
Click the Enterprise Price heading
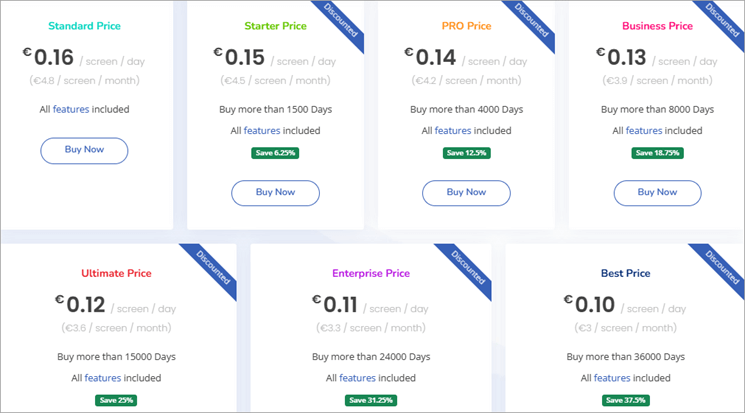click(x=370, y=273)
